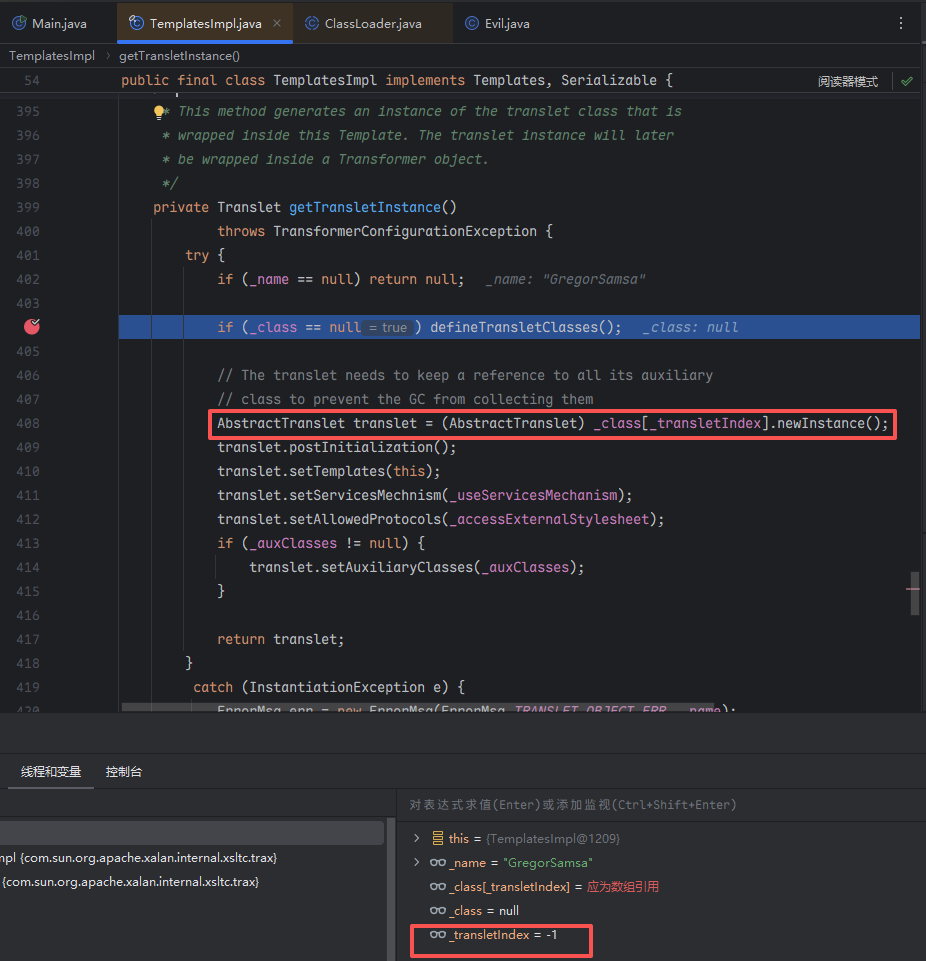Close the TemplatesImpl.java tab
The width and height of the screenshot is (926, 961).
(x=277, y=23)
